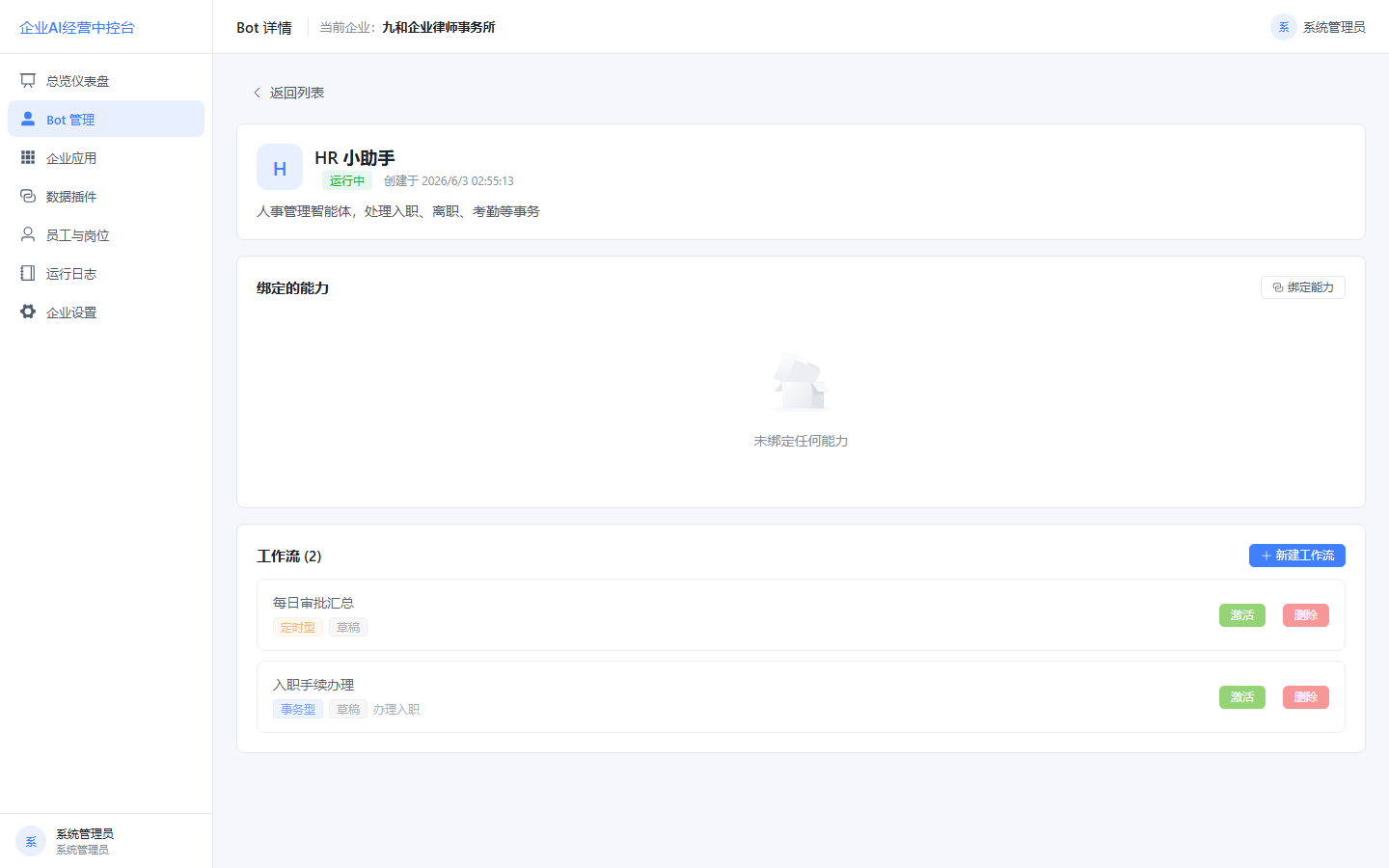Click workflow title 入职手续办理

pyautogui.click(x=313, y=685)
